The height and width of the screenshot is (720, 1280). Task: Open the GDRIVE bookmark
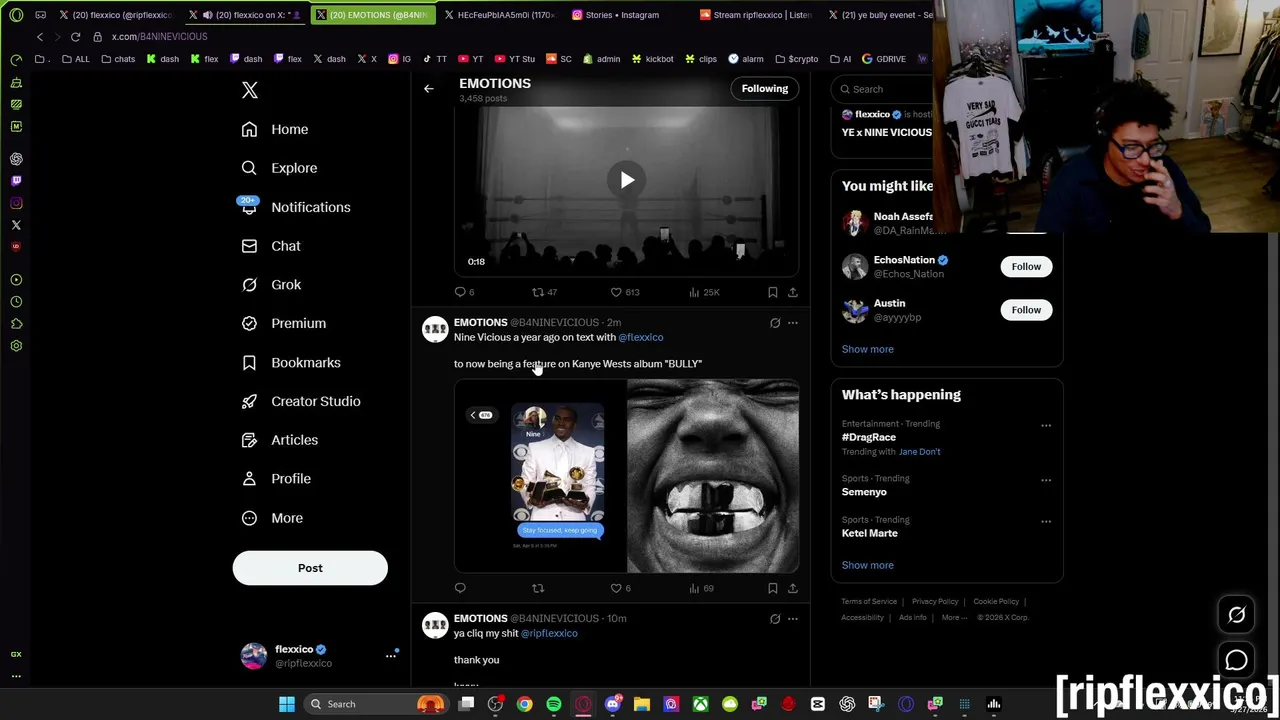pyautogui.click(x=883, y=59)
